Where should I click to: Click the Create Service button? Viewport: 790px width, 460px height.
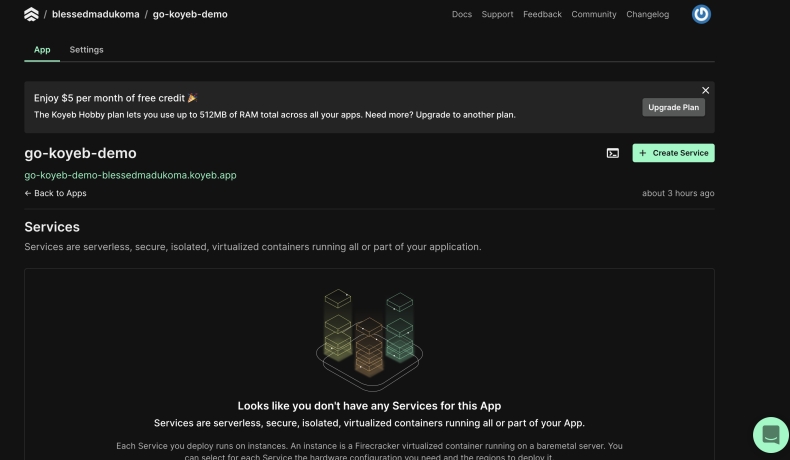673,153
